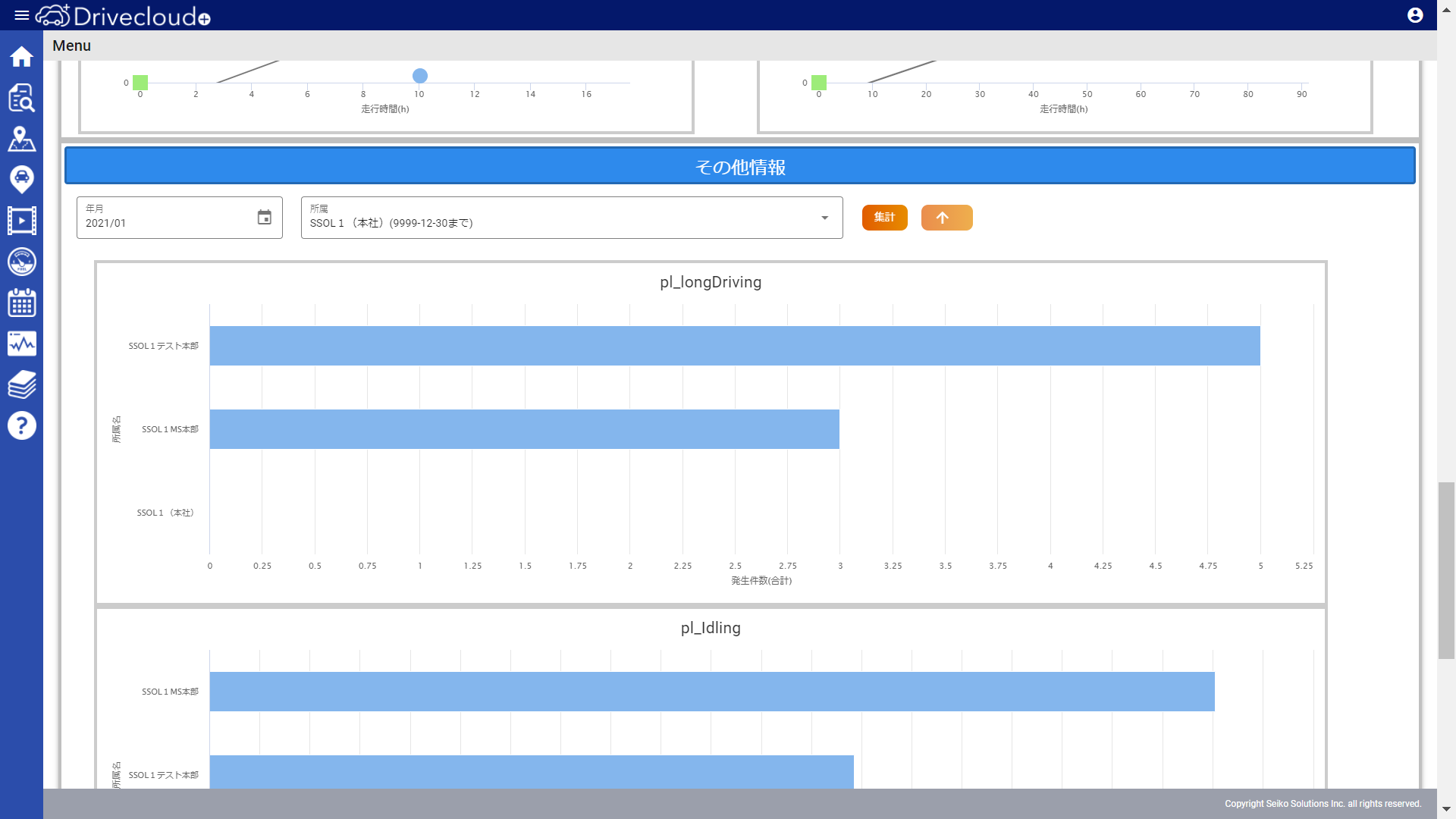1456x819 pixels.
Task: Click the SSOL1 MS本部 bar in pl_longDriving
Action: (x=525, y=429)
